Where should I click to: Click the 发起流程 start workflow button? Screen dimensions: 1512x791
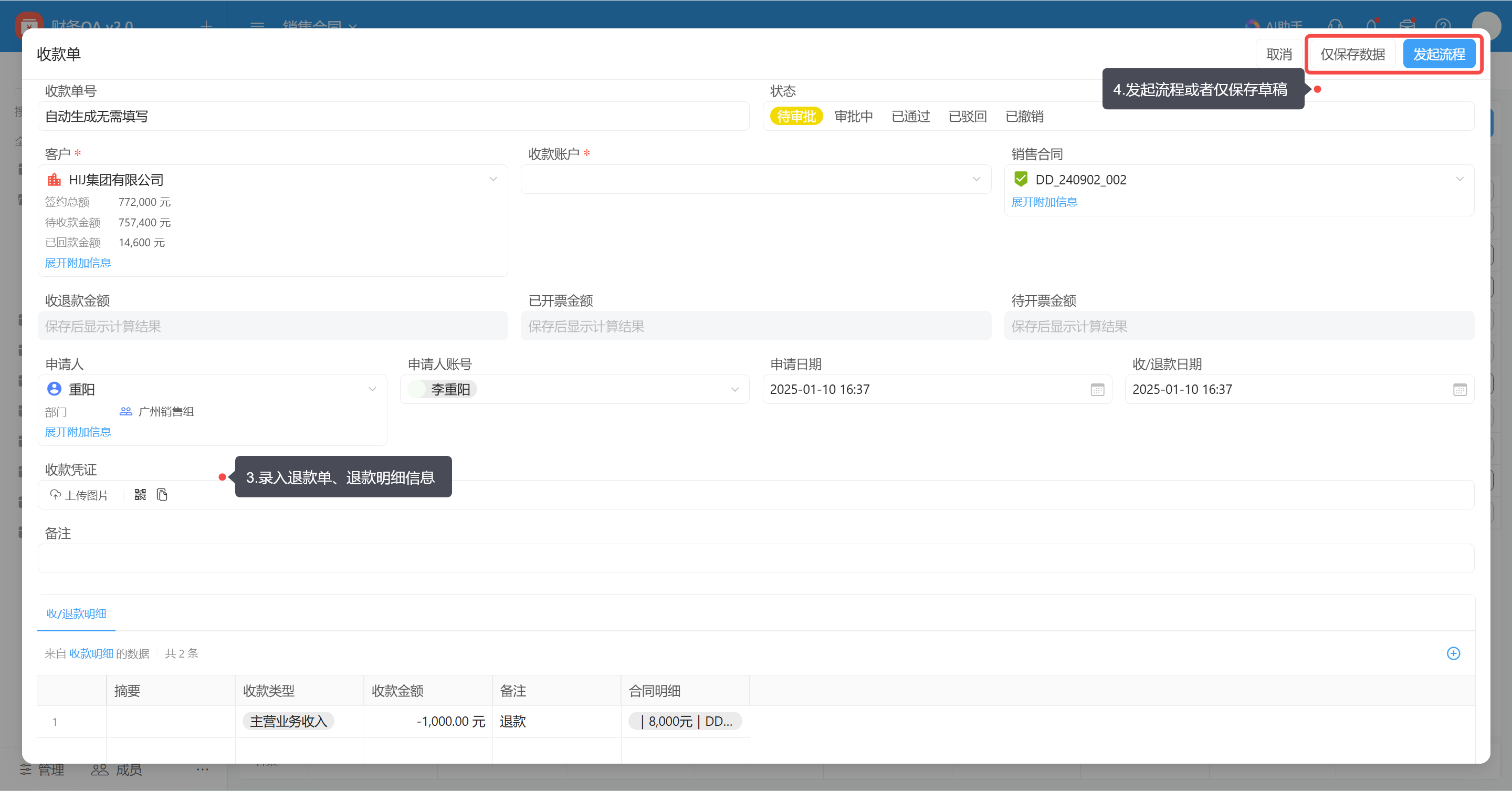[x=1438, y=54]
